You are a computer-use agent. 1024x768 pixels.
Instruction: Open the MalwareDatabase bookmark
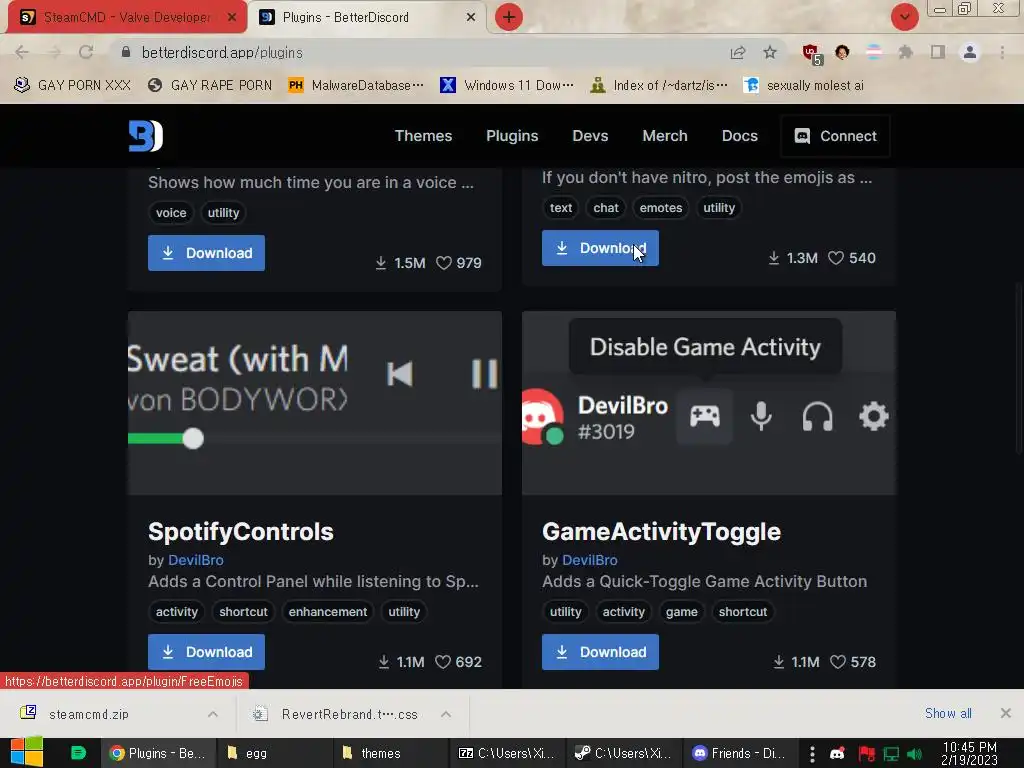point(356,85)
